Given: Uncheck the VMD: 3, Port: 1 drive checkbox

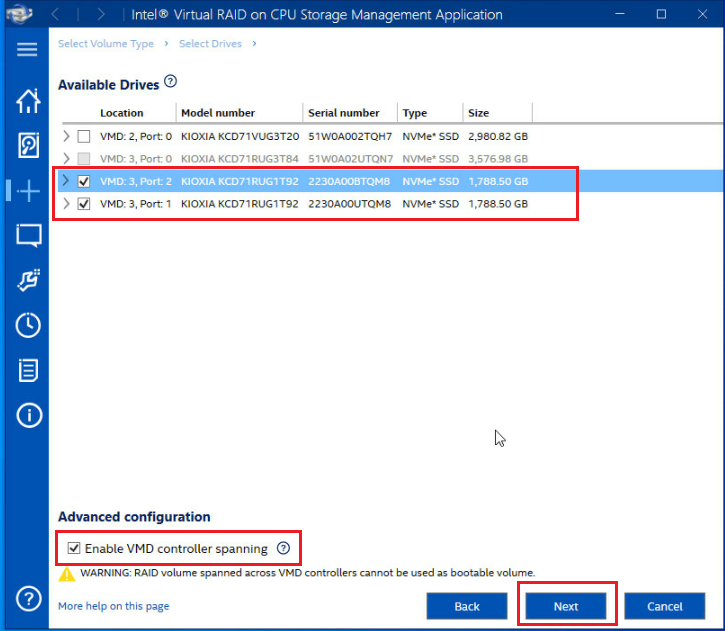Looking at the screenshot, I should (84, 203).
